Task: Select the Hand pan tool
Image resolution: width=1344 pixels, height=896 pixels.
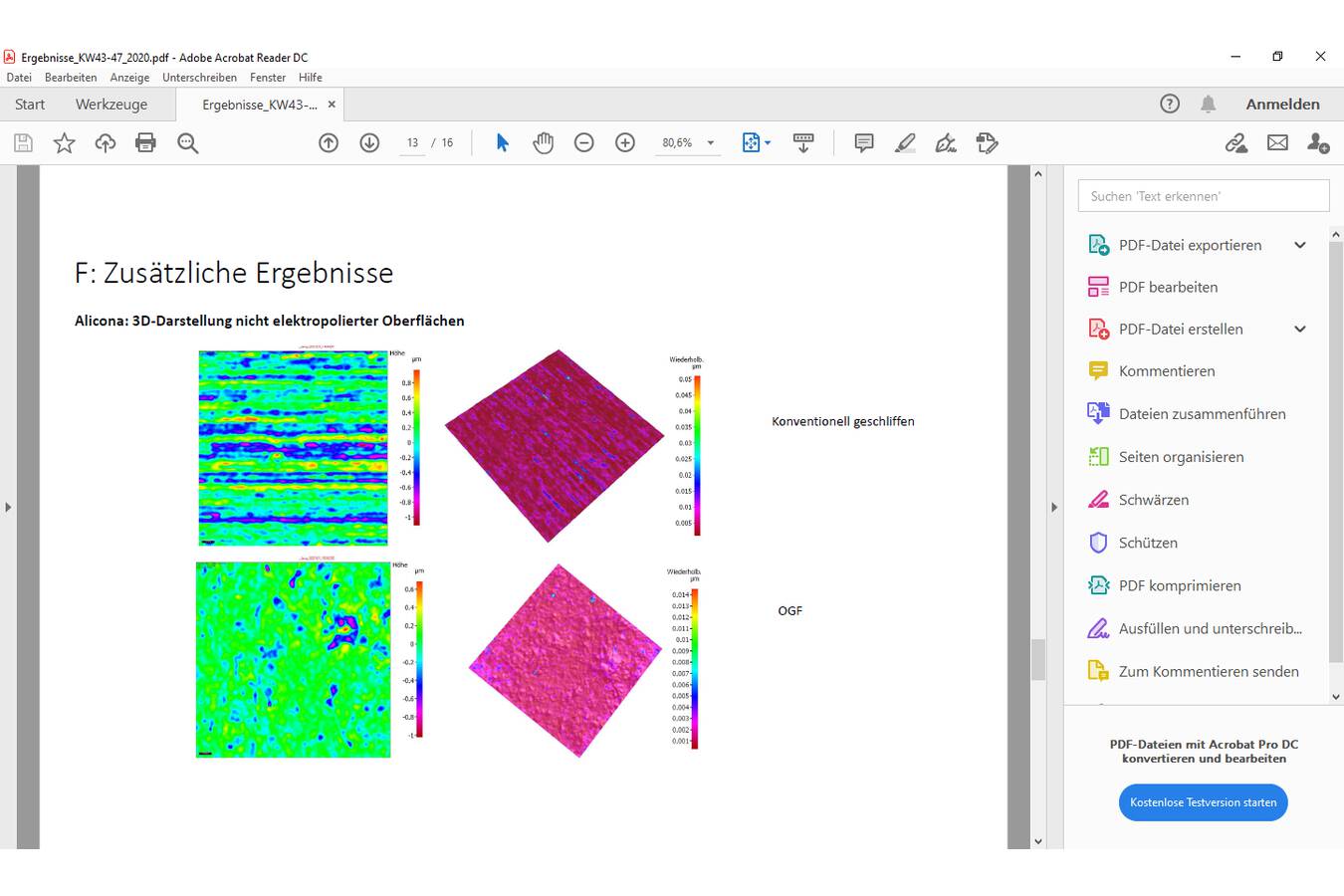Action: click(543, 143)
